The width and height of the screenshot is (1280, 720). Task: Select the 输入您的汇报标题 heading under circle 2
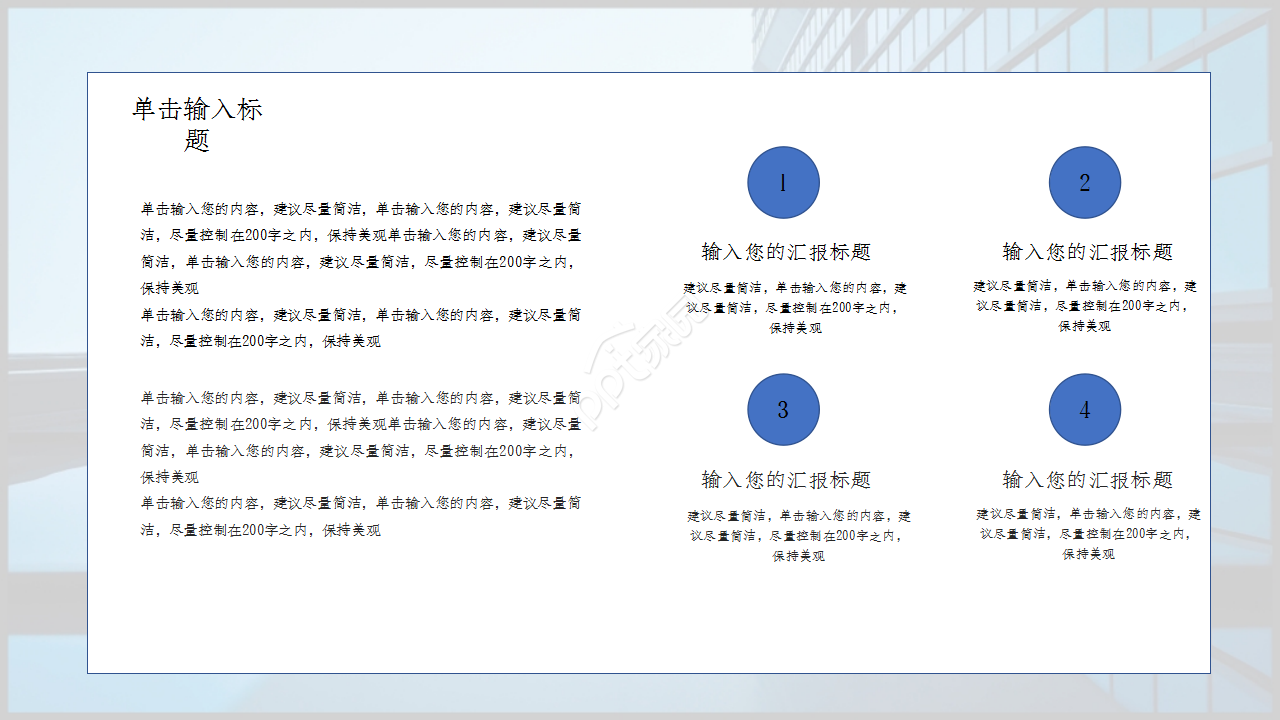[x=1085, y=252]
